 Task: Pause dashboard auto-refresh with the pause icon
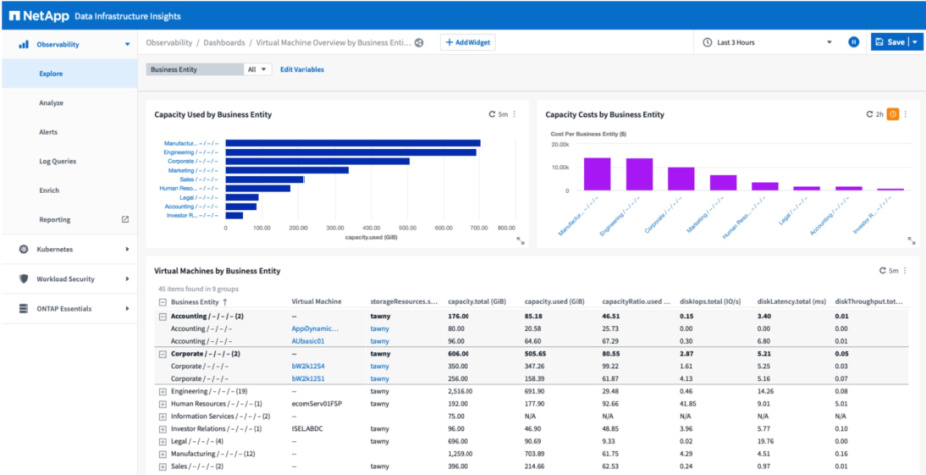(853, 42)
